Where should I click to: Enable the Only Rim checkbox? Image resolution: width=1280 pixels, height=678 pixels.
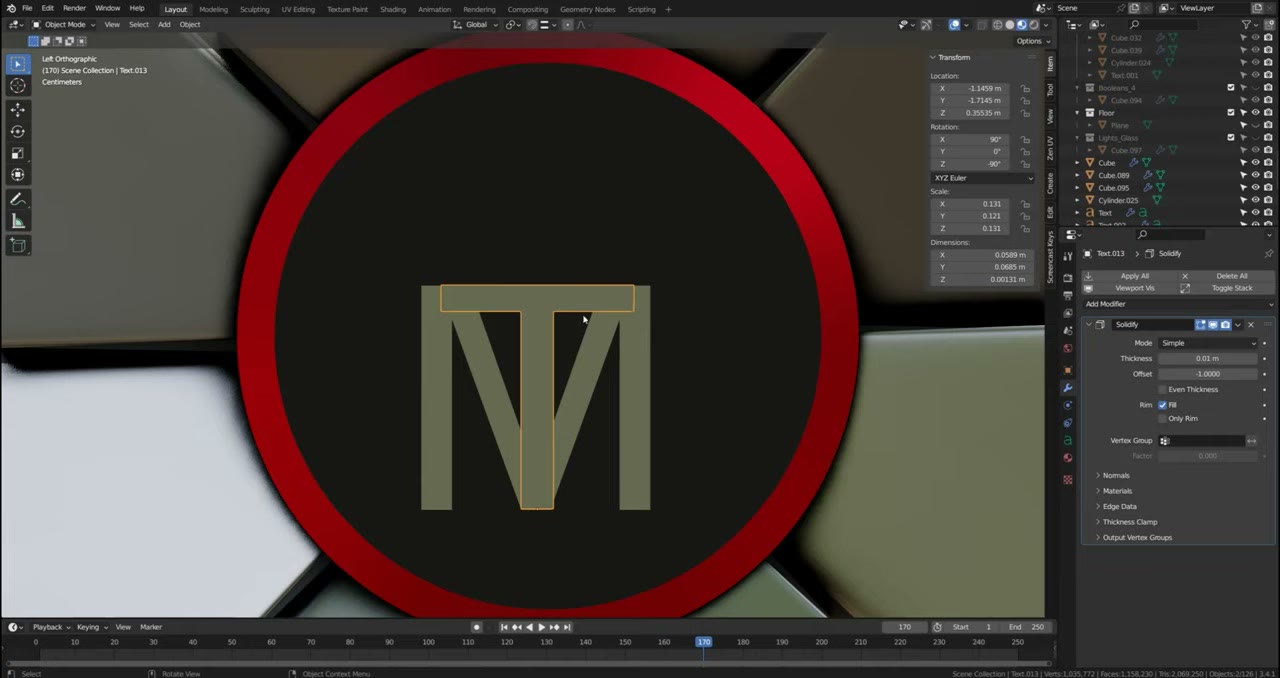pyautogui.click(x=1162, y=418)
